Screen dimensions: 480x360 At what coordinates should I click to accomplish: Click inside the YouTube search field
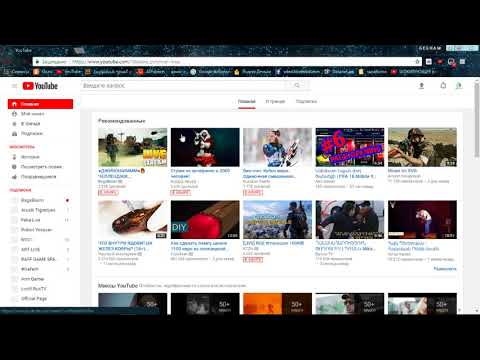click(x=183, y=86)
